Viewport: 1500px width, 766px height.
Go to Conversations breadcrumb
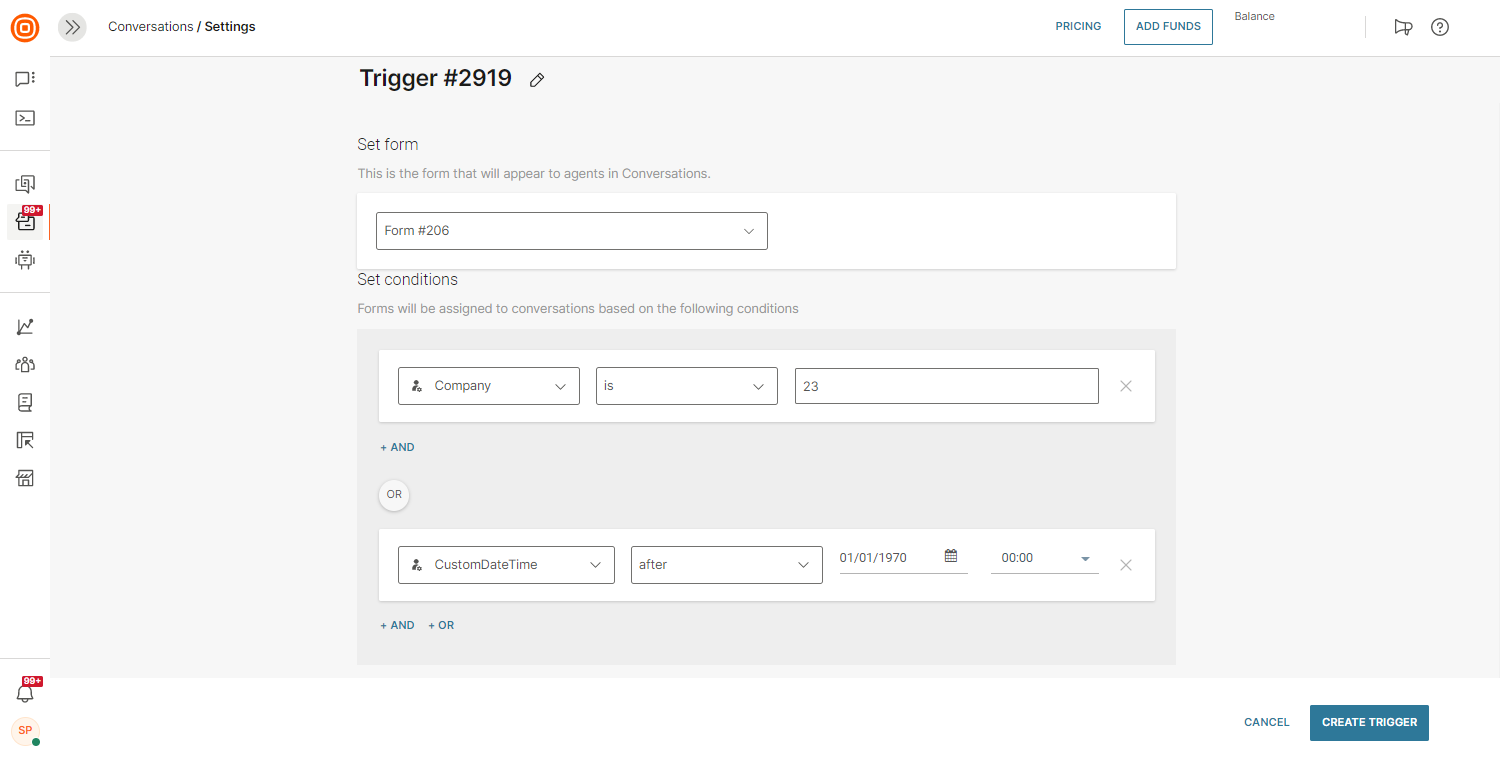(150, 27)
